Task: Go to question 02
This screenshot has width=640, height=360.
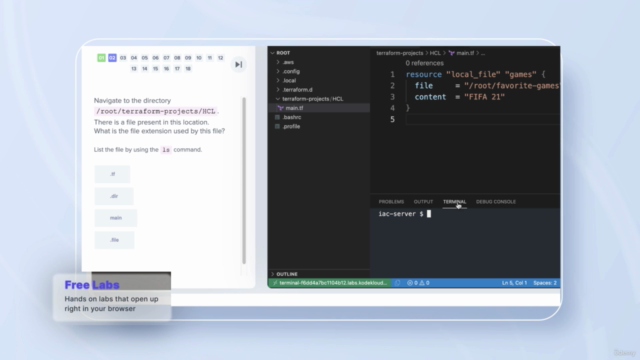Action: [112, 58]
